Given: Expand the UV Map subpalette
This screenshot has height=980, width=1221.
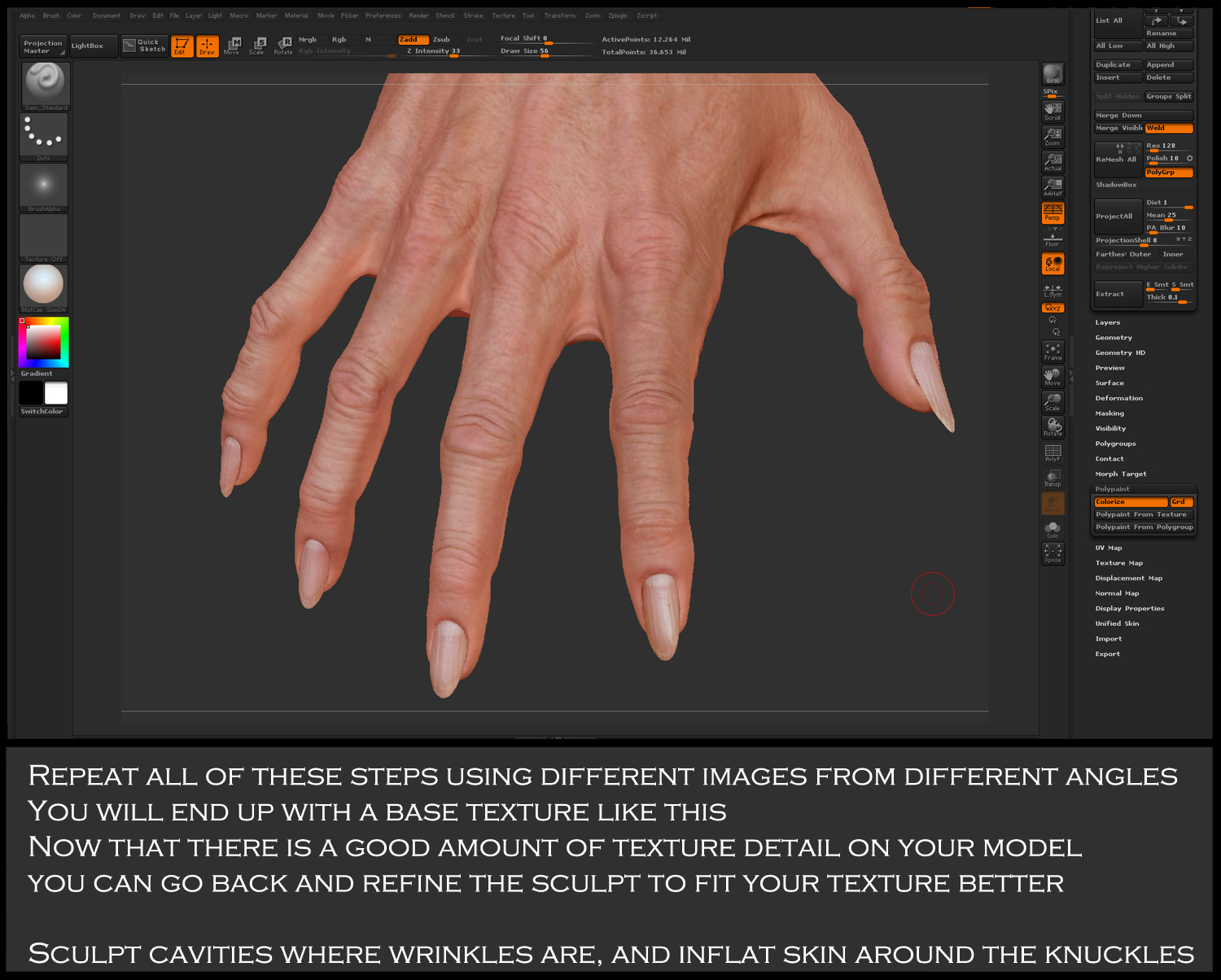Looking at the screenshot, I should click(x=1109, y=548).
